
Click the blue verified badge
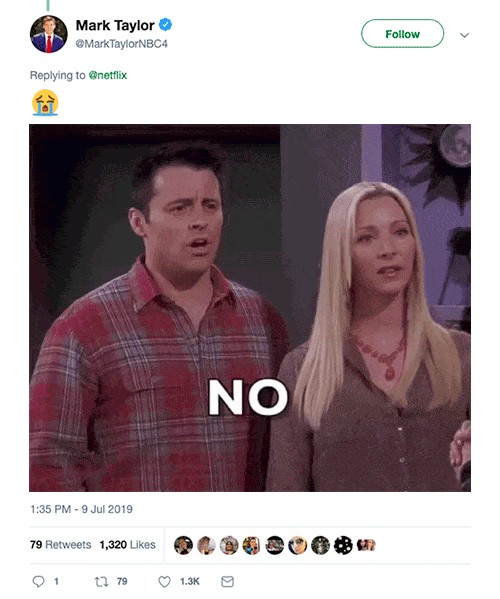click(x=165, y=25)
